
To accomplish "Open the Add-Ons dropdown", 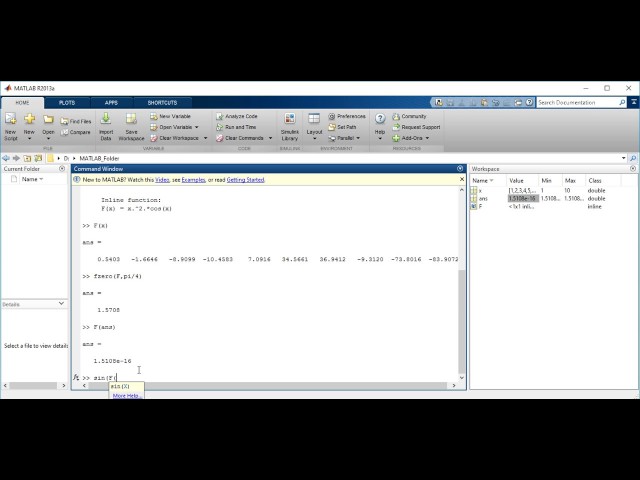I will (x=411, y=138).
